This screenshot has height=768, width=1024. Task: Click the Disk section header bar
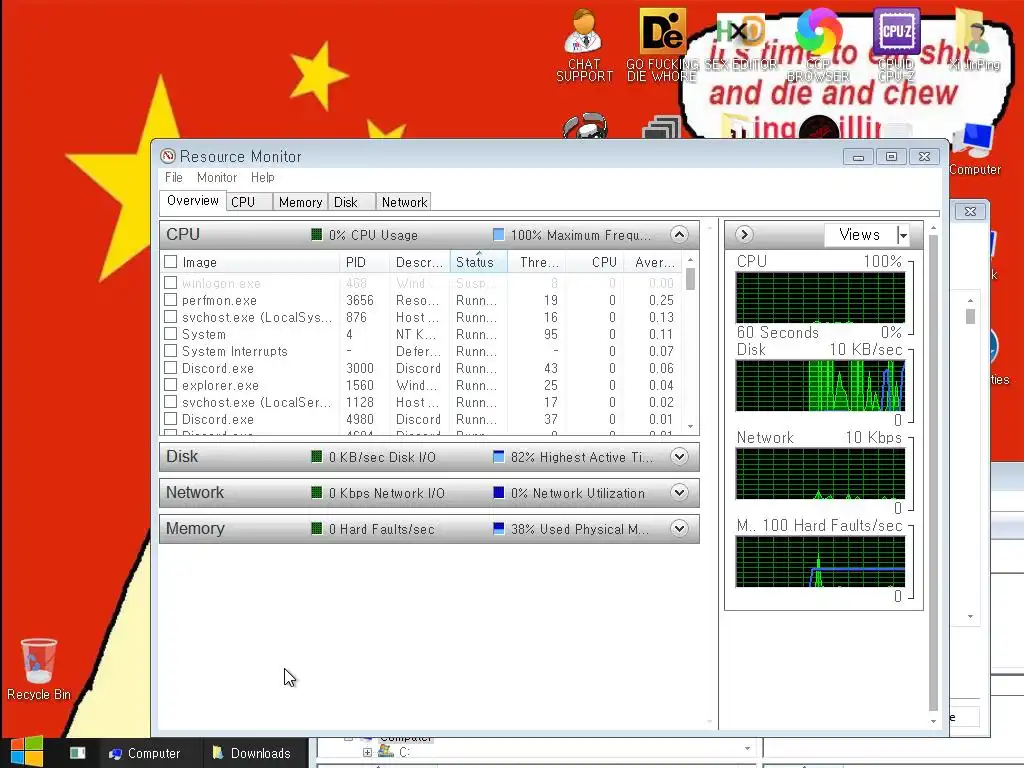pos(429,456)
